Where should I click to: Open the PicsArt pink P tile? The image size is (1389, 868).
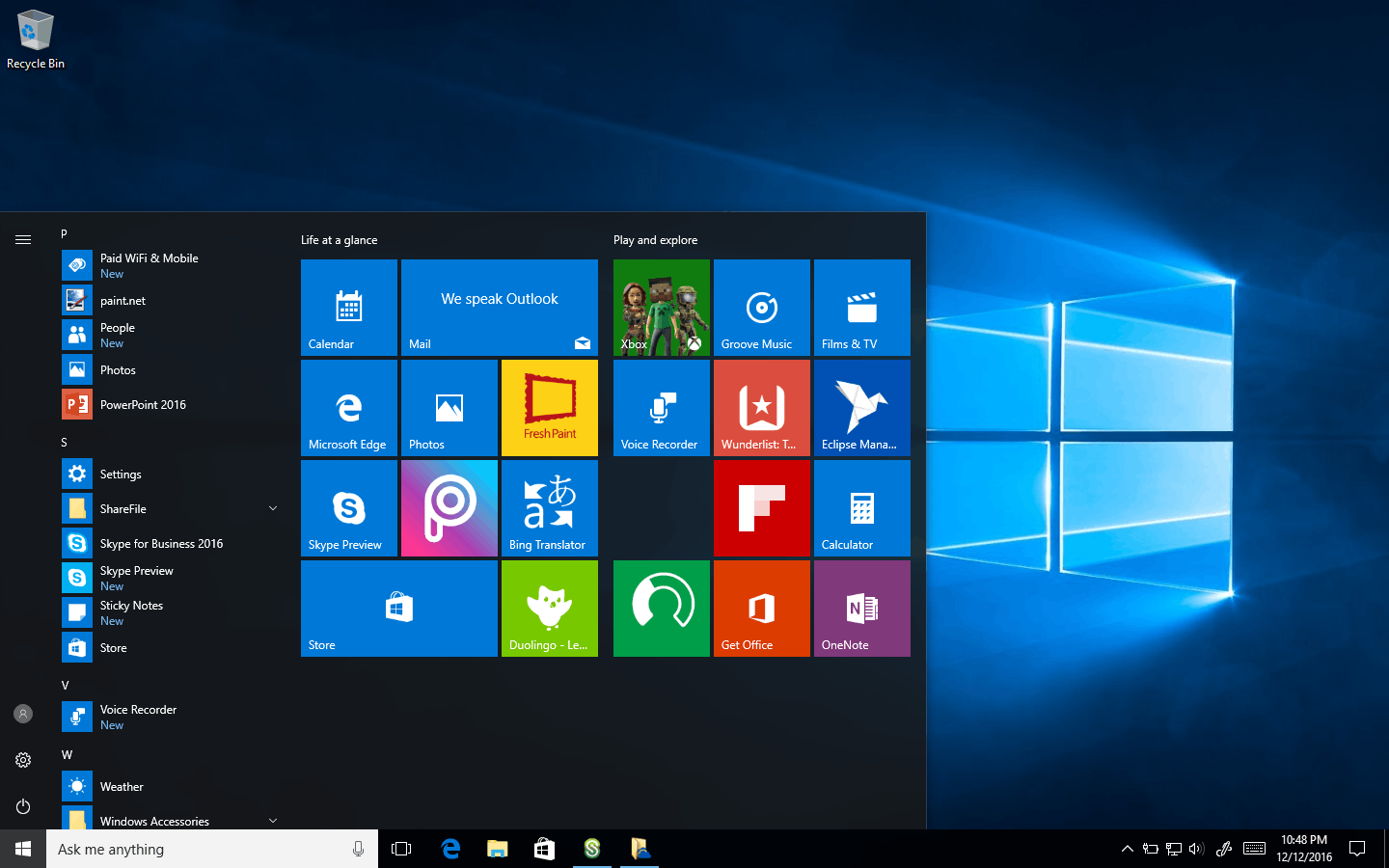(449, 508)
